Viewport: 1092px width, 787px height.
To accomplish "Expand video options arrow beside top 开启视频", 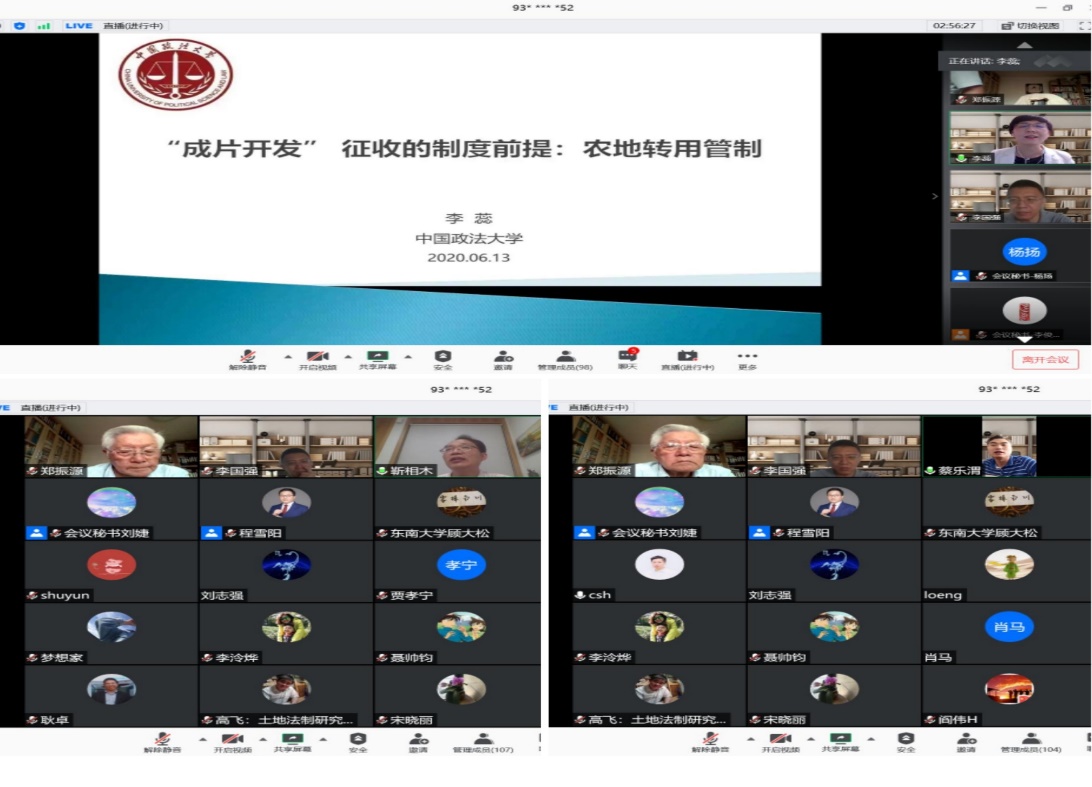I will pos(348,356).
